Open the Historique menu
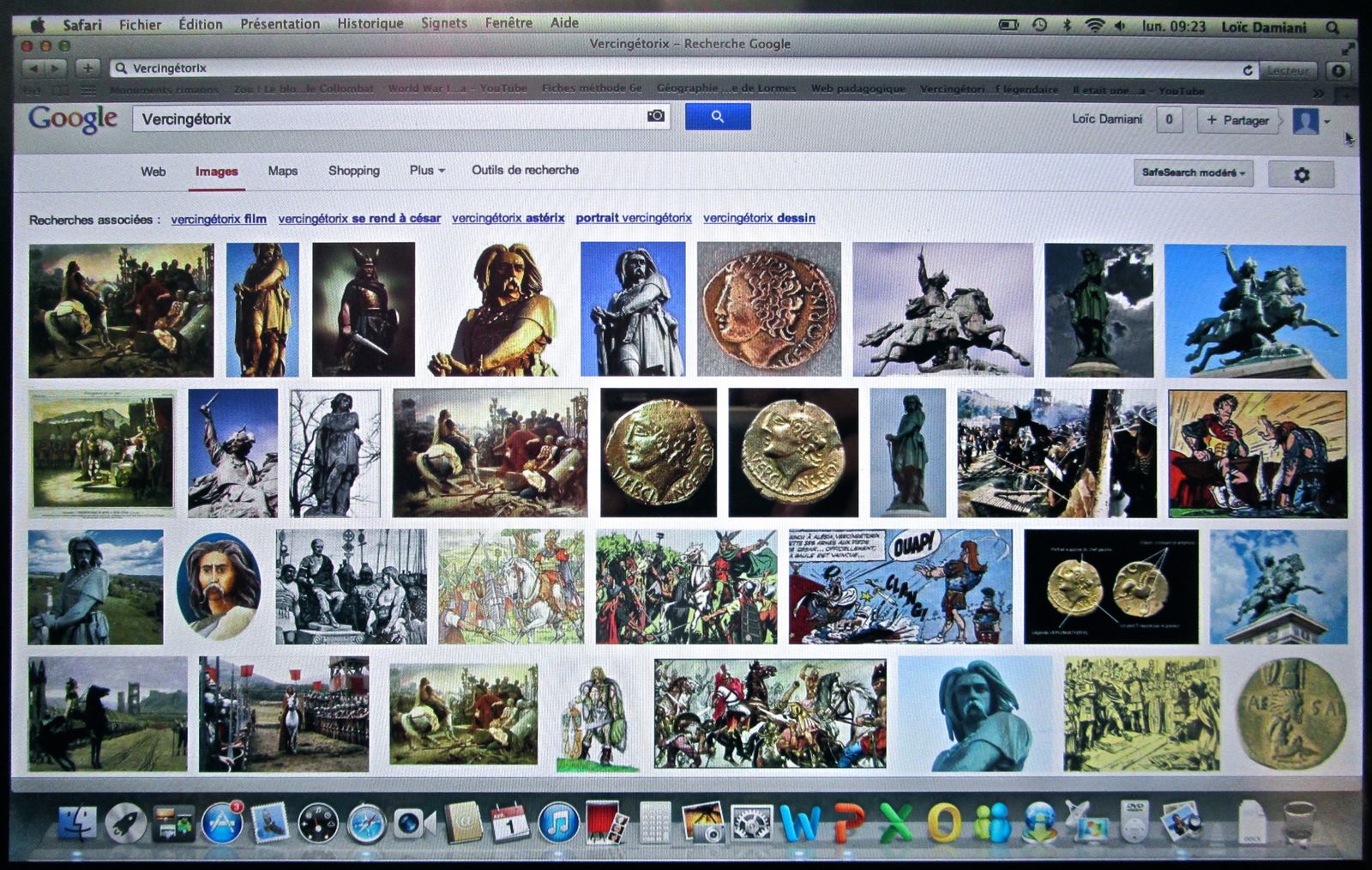Viewport: 1372px width, 870px height. [370, 23]
